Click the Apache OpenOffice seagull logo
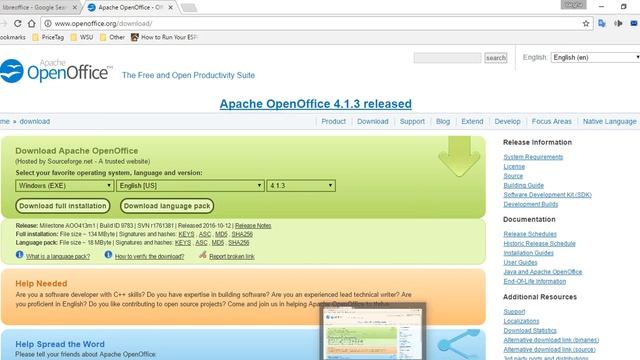 point(12,71)
